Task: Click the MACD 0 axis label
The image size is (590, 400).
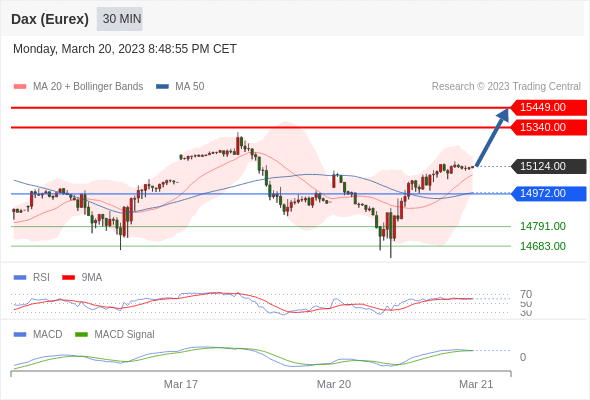Action: coord(523,357)
